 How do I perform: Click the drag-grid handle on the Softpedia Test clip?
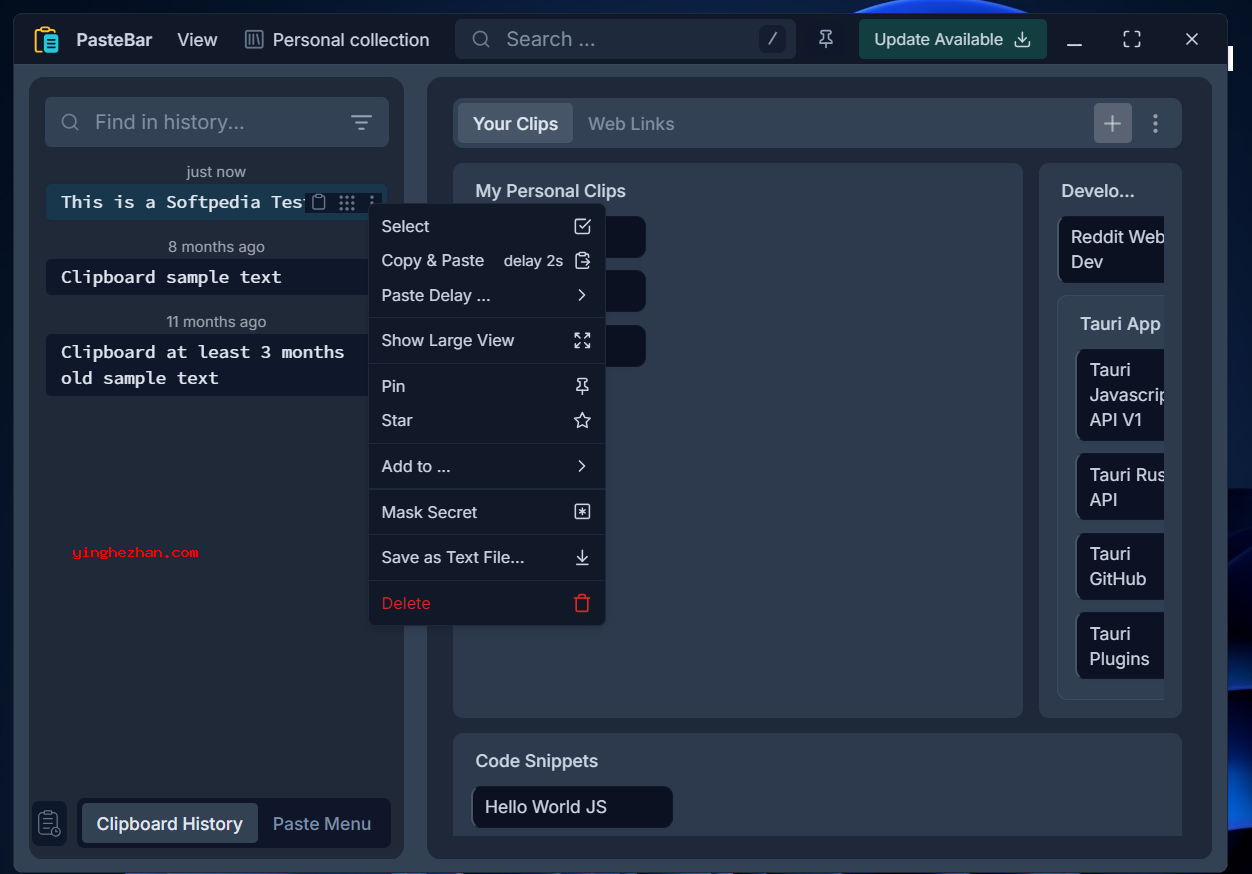coord(346,202)
